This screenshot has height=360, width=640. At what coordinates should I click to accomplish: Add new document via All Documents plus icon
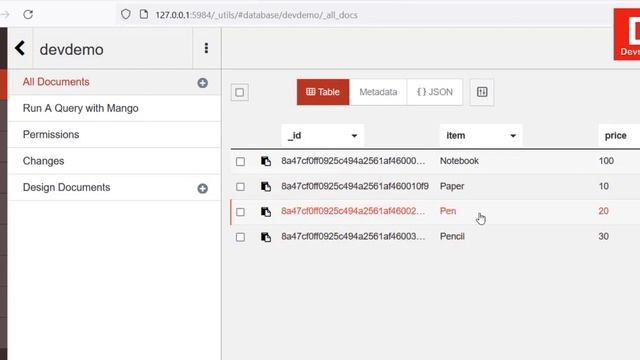pyautogui.click(x=202, y=83)
